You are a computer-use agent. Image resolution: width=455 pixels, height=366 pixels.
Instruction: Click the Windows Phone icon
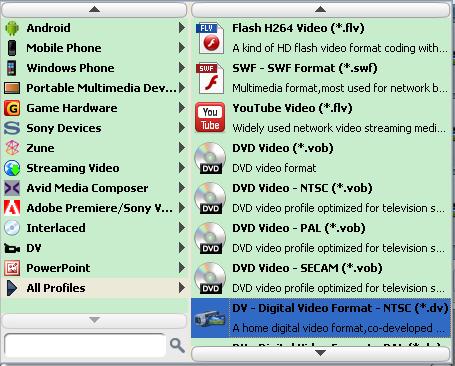coord(12,68)
